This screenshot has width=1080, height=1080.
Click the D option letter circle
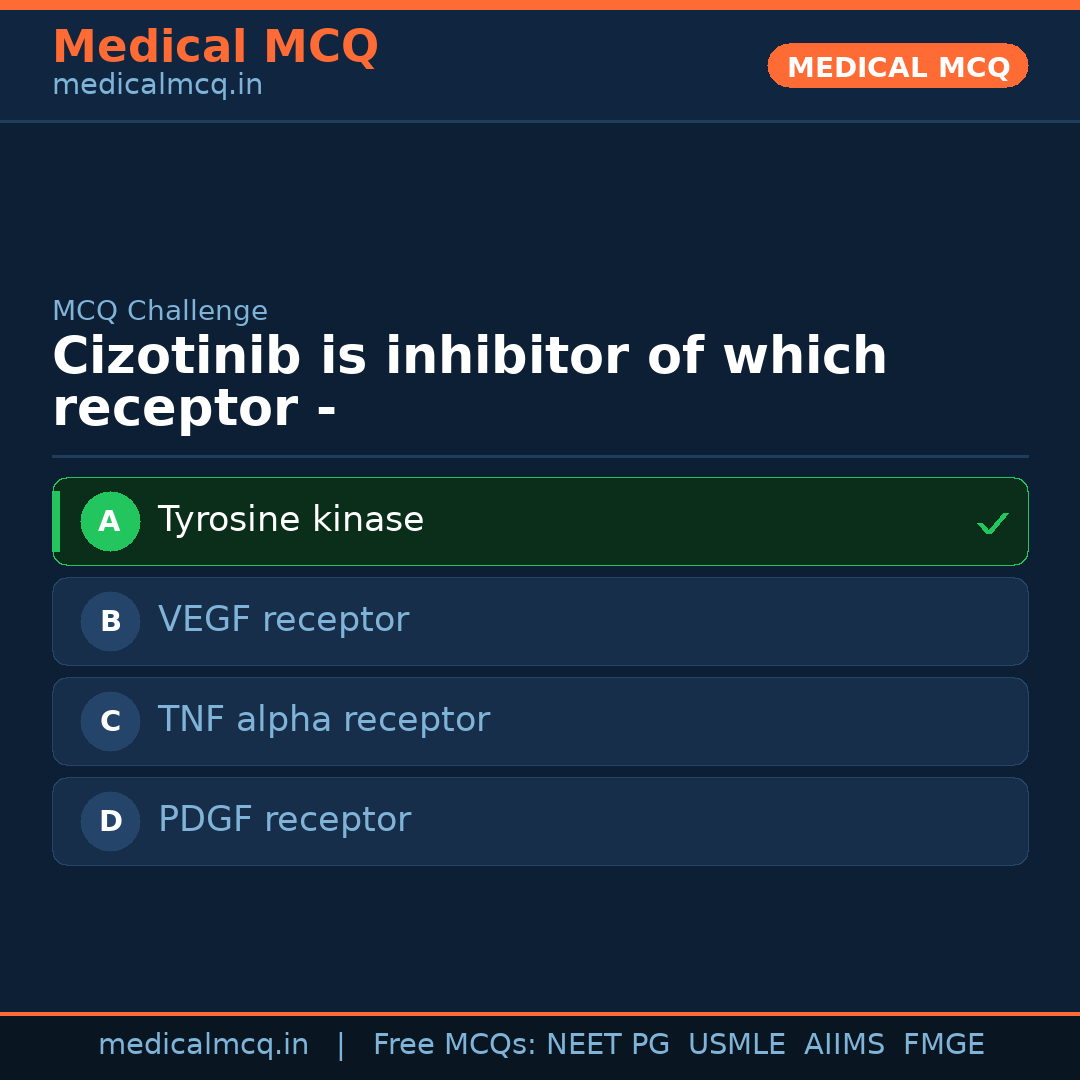click(x=110, y=821)
